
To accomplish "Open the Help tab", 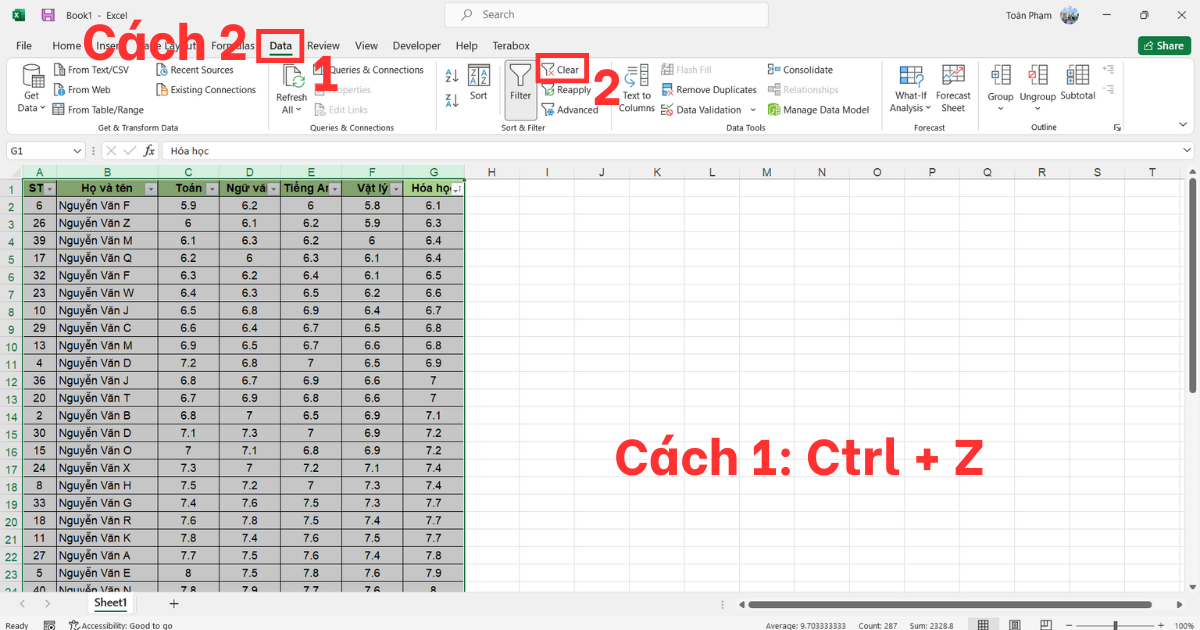I will click(x=466, y=46).
